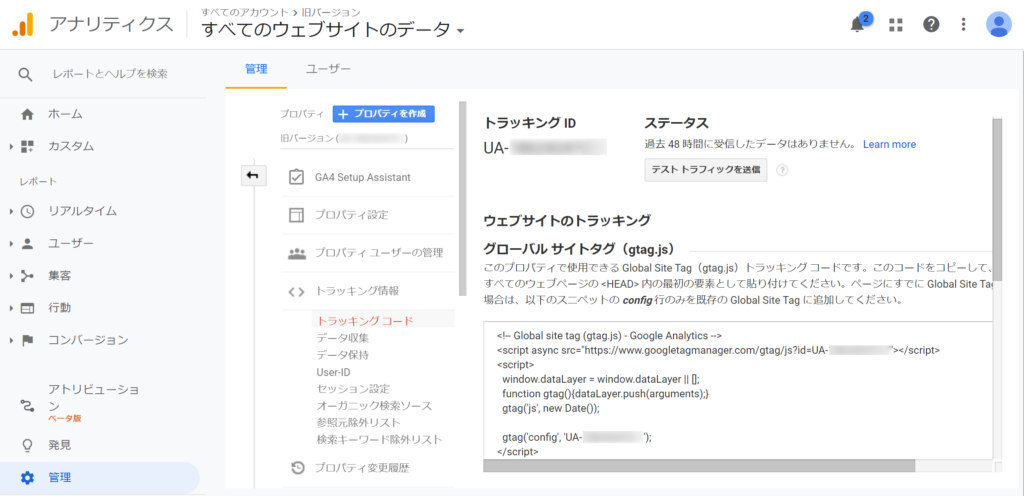The height and width of the screenshot is (496, 1024).
Task: Click the レポートとヘルプを検索 search field
Action: pos(110,74)
